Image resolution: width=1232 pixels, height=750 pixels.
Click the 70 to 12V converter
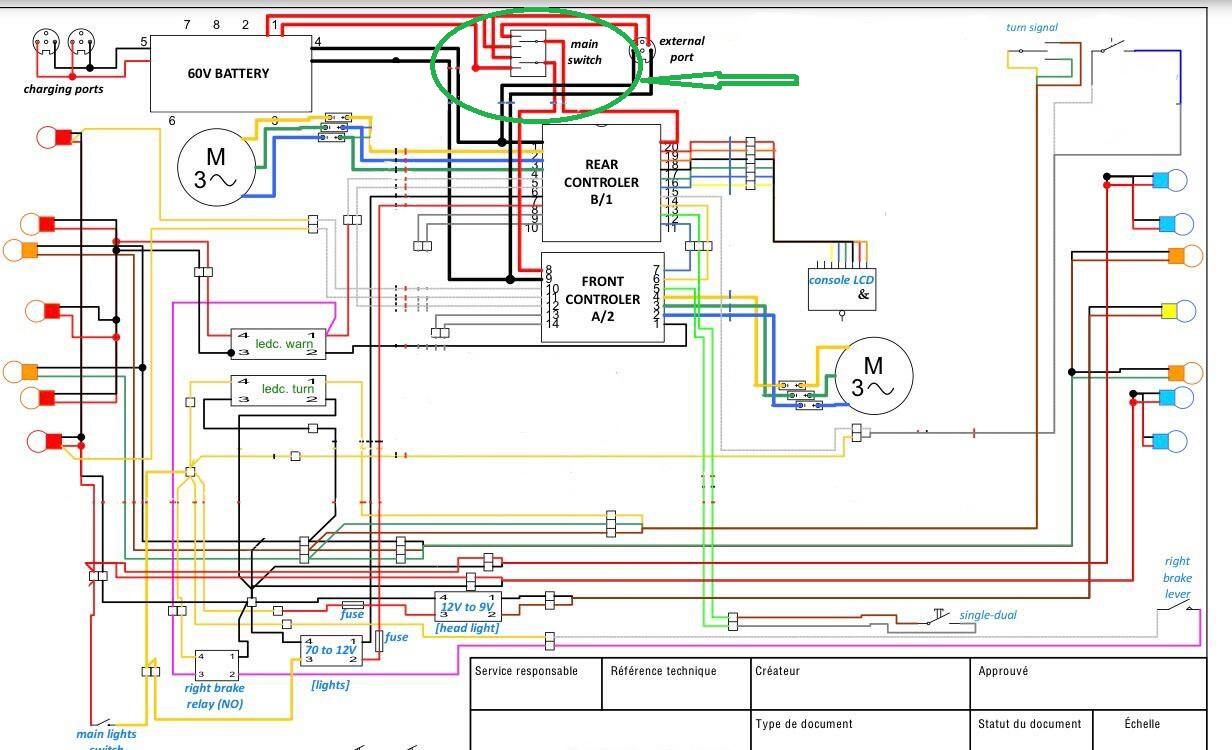click(x=331, y=652)
